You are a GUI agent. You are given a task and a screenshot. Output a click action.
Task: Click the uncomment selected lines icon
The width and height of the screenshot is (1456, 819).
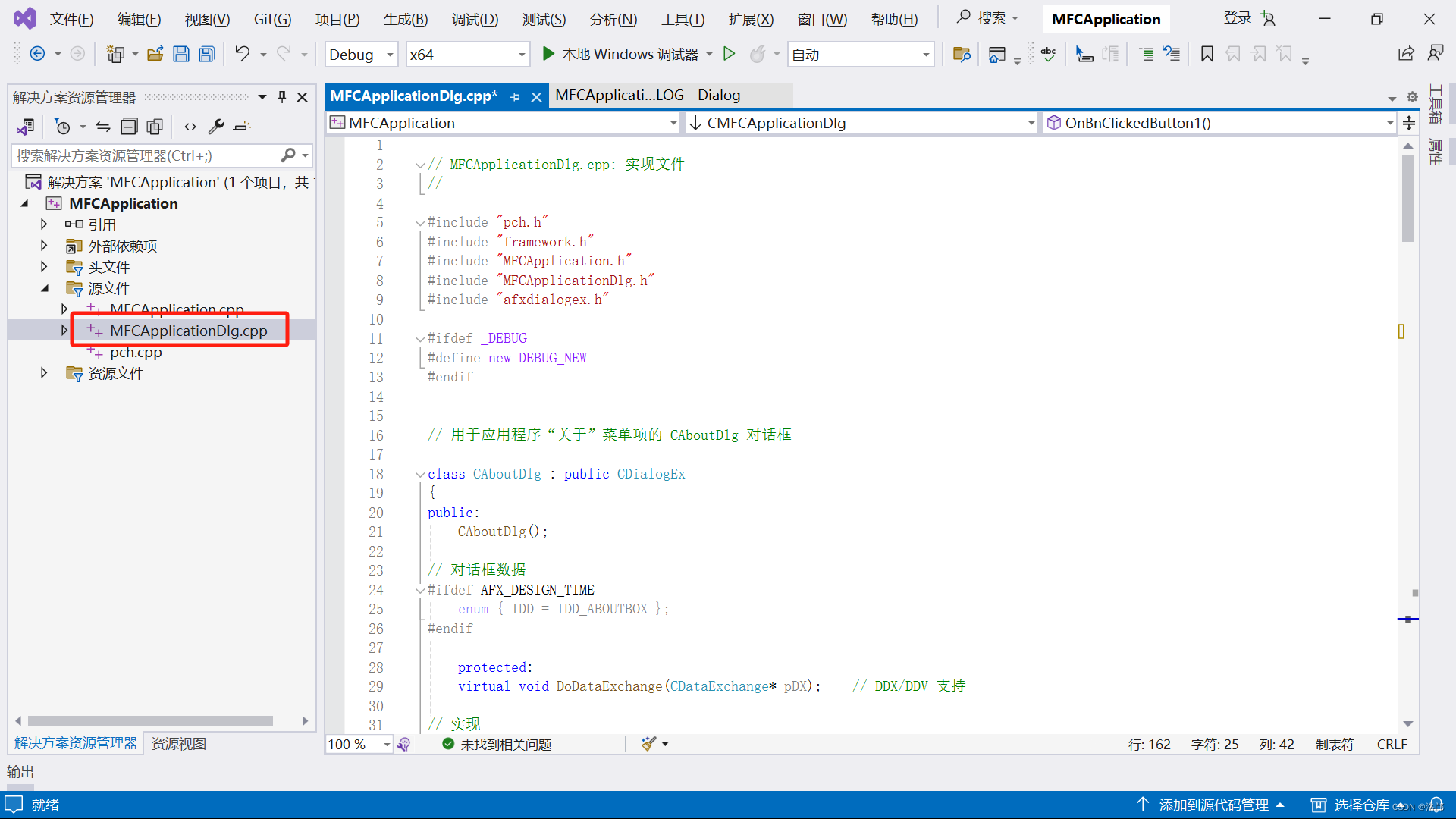1172,54
